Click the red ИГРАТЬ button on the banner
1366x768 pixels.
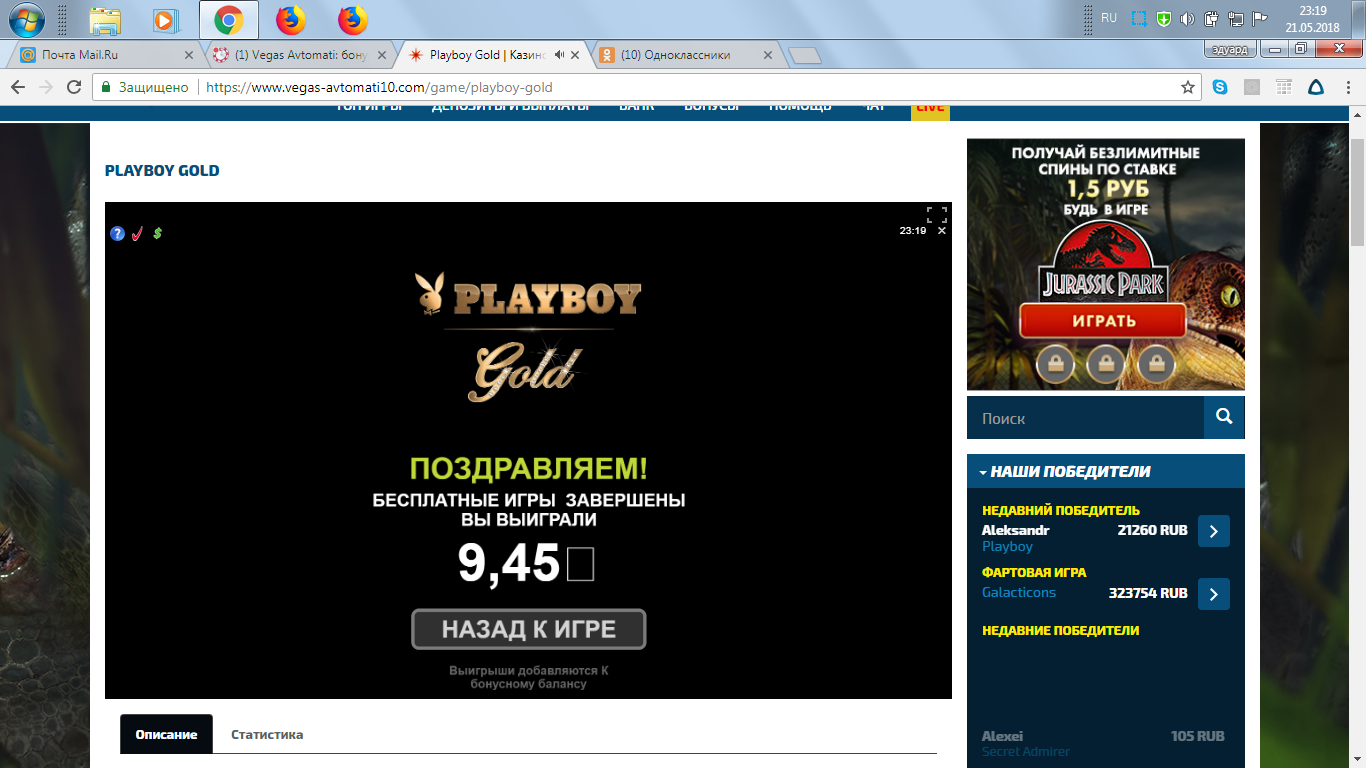pyautogui.click(x=1103, y=321)
